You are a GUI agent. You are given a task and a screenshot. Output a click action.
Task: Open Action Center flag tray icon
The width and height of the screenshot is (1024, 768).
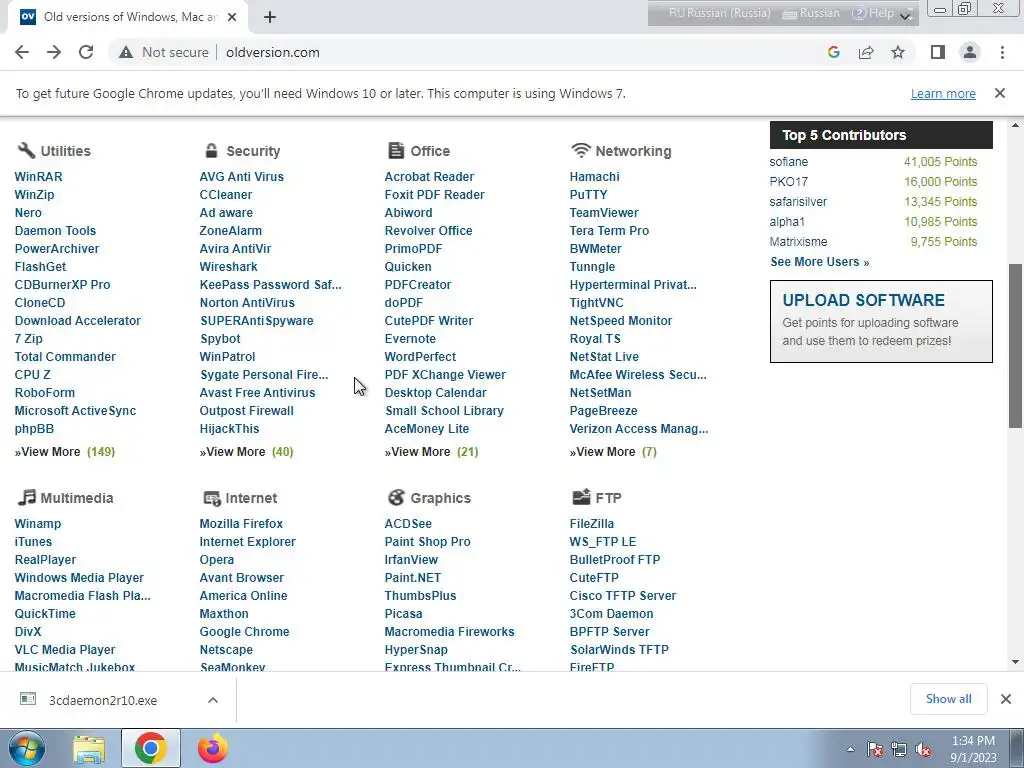pos(875,750)
